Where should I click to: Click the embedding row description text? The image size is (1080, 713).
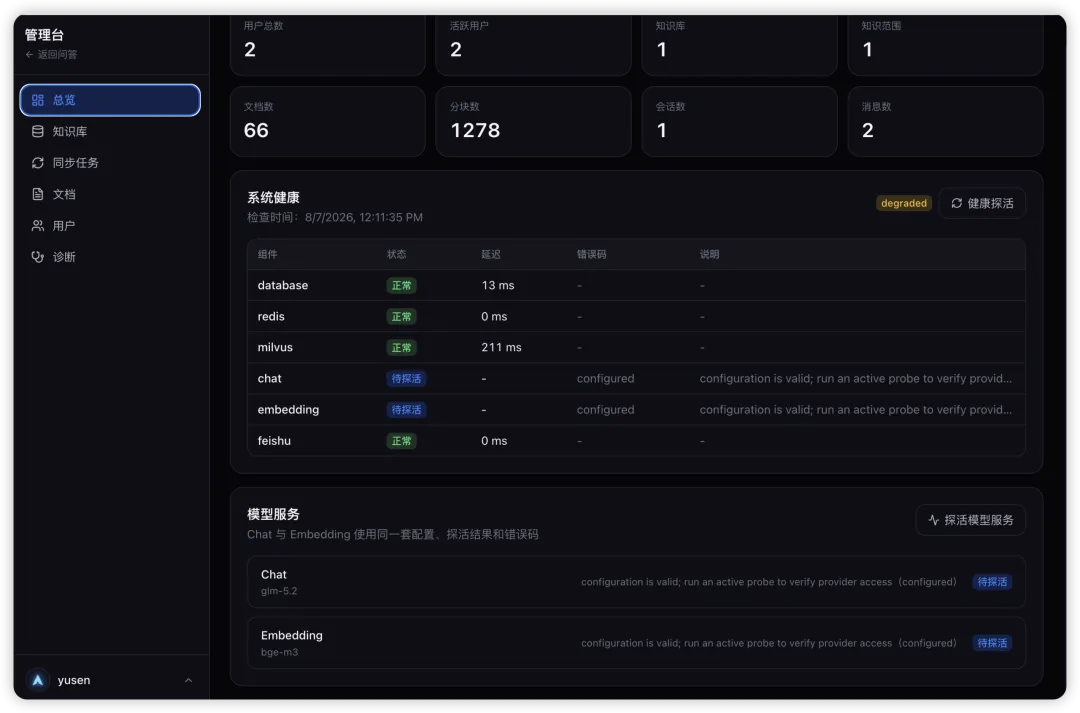pyautogui.click(x=855, y=409)
